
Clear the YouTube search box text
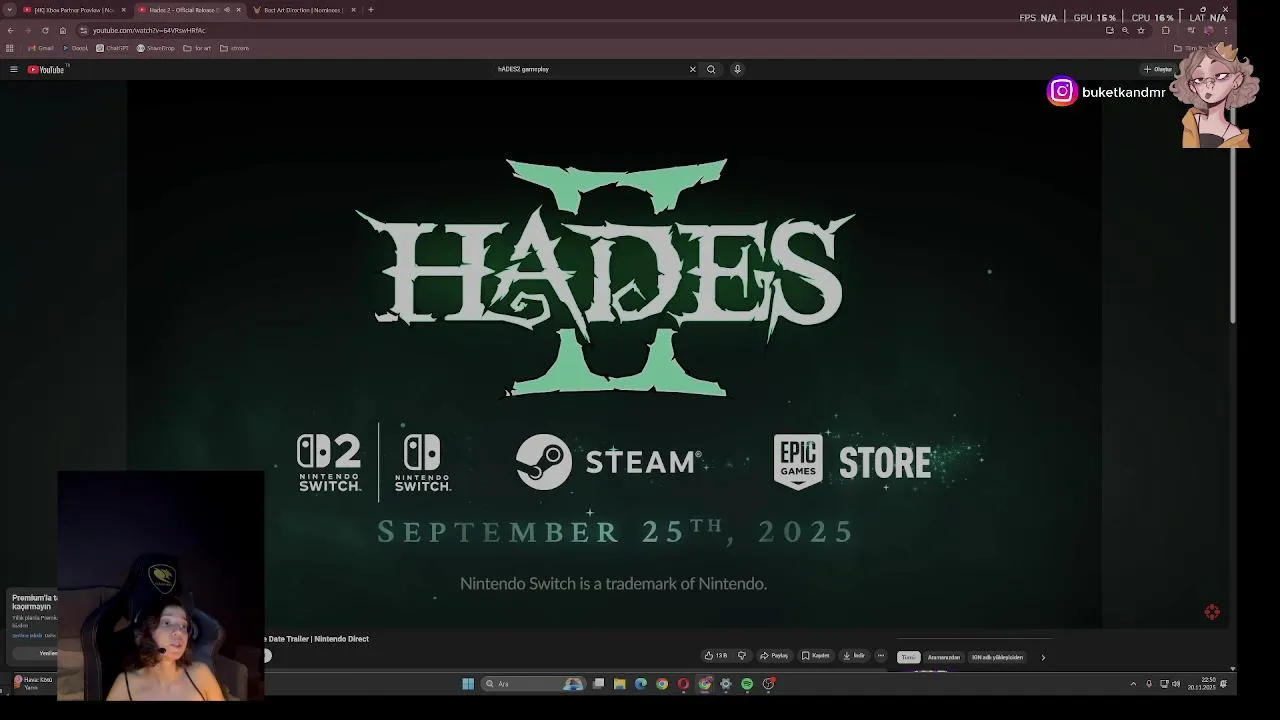[692, 69]
